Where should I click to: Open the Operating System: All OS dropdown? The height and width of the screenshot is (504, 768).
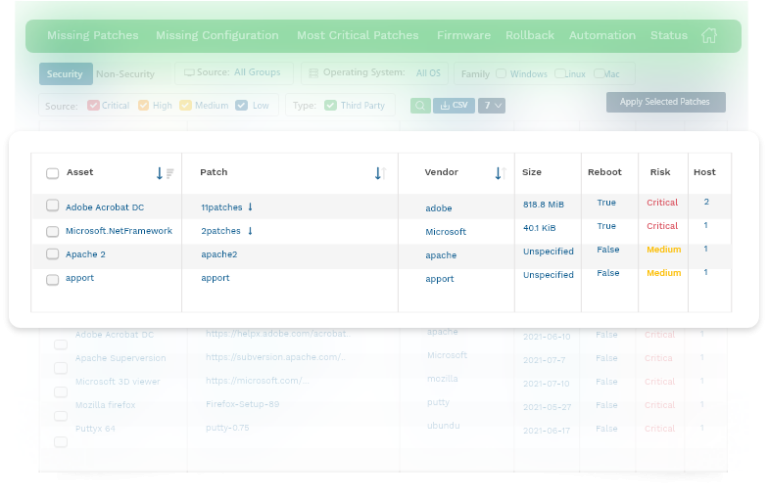[x=376, y=73]
